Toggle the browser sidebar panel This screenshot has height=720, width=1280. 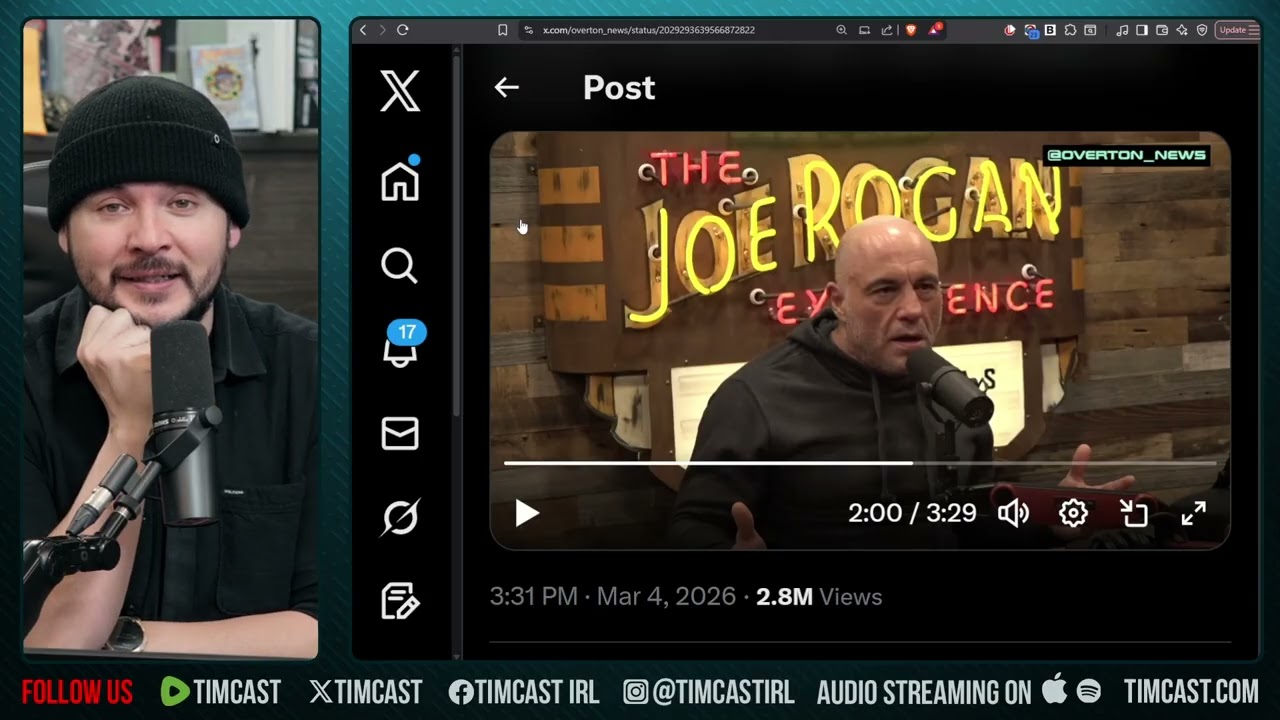1142,30
